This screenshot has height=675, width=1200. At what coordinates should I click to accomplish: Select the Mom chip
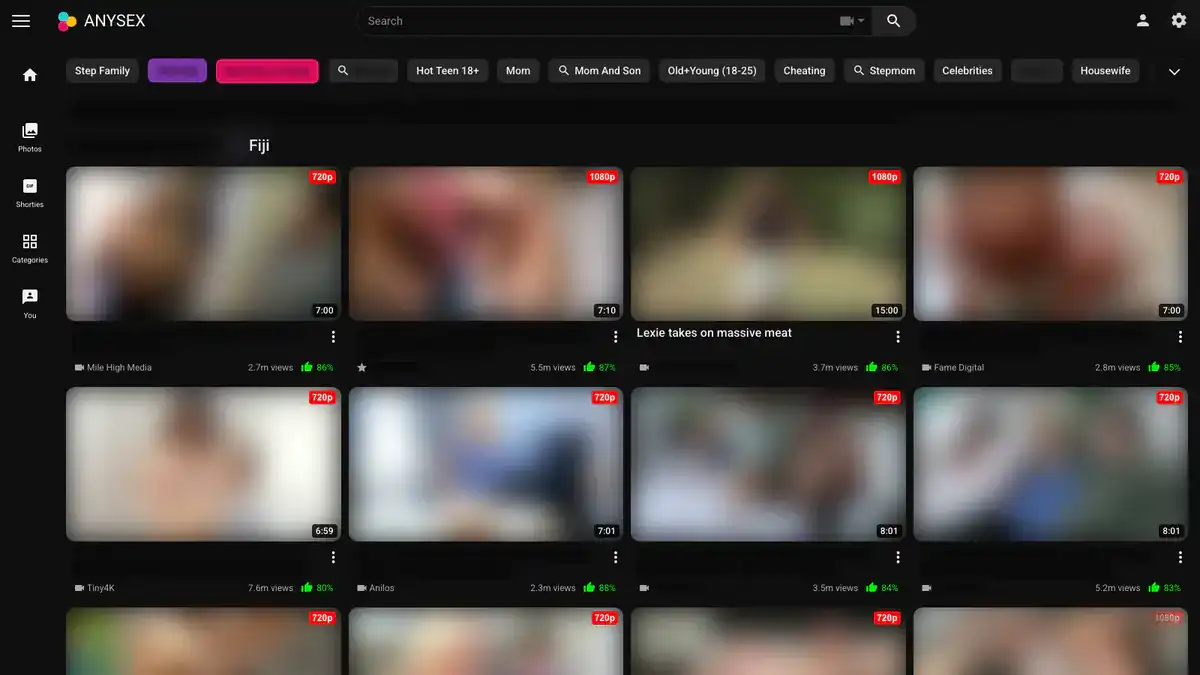click(518, 71)
